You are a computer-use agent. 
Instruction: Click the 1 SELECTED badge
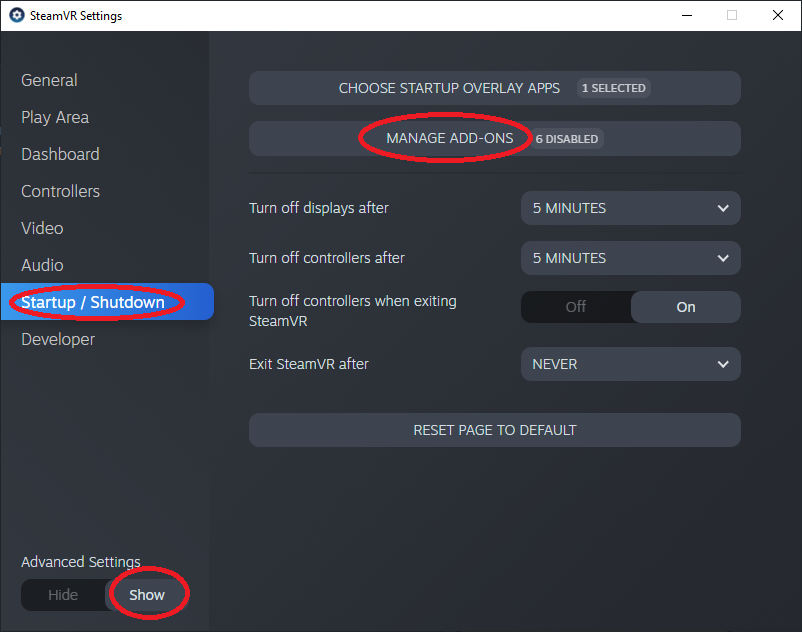coord(613,88)
